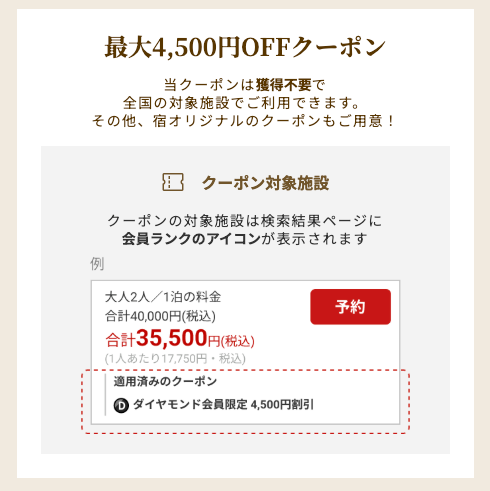Click the coupon ticket icon
Viewport: 490px width, 491px height.
(x=173, y=182)
